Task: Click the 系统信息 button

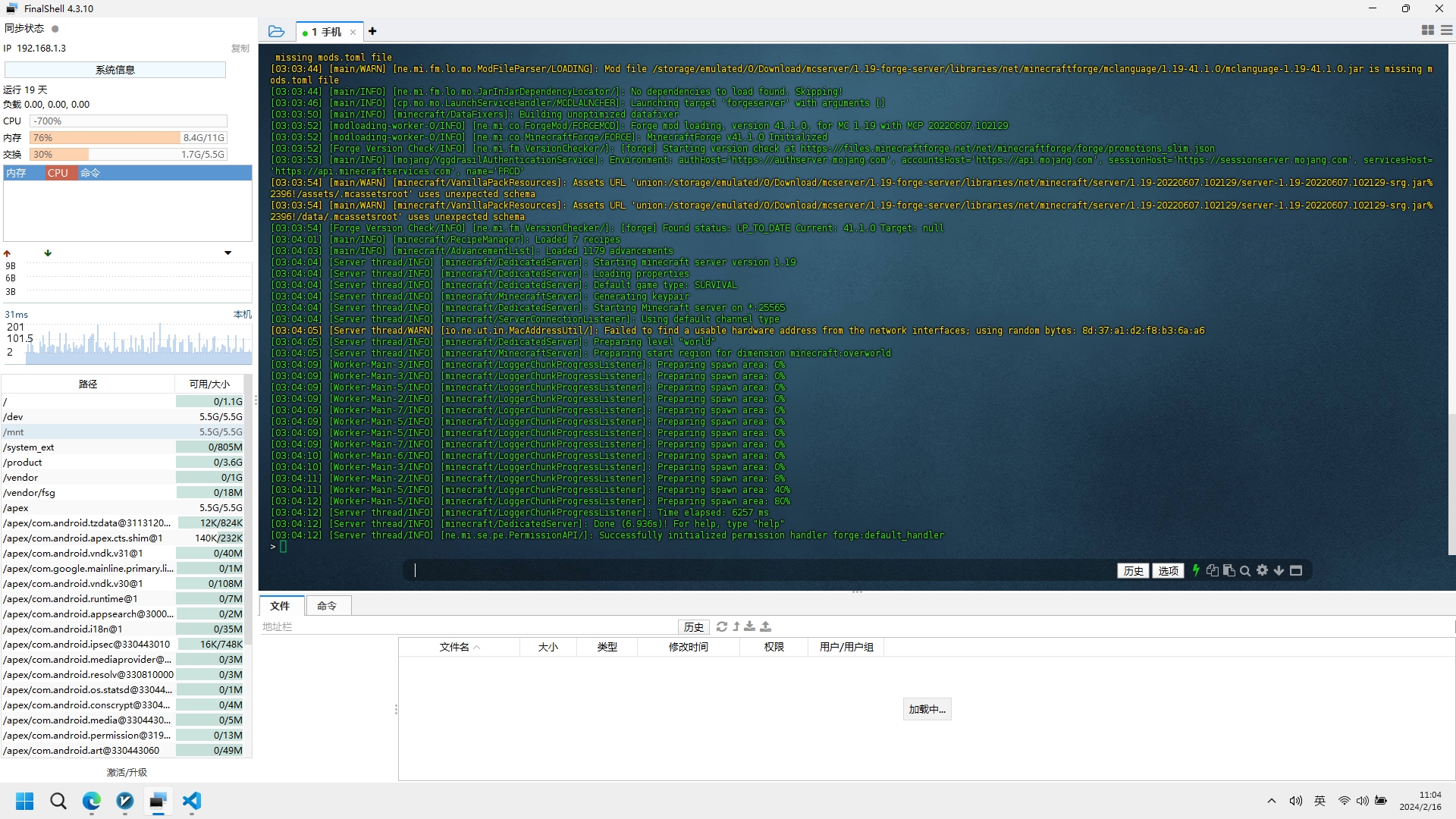Action: (x=115, y=70)
